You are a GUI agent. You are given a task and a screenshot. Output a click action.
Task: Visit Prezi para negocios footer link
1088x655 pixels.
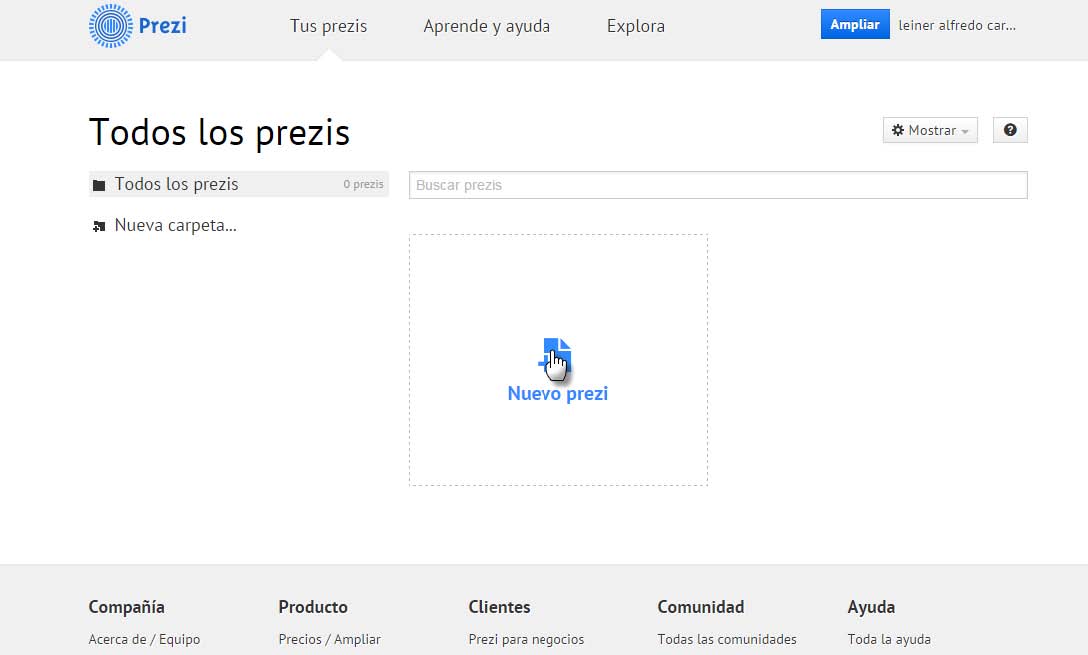tap(526, 639)
